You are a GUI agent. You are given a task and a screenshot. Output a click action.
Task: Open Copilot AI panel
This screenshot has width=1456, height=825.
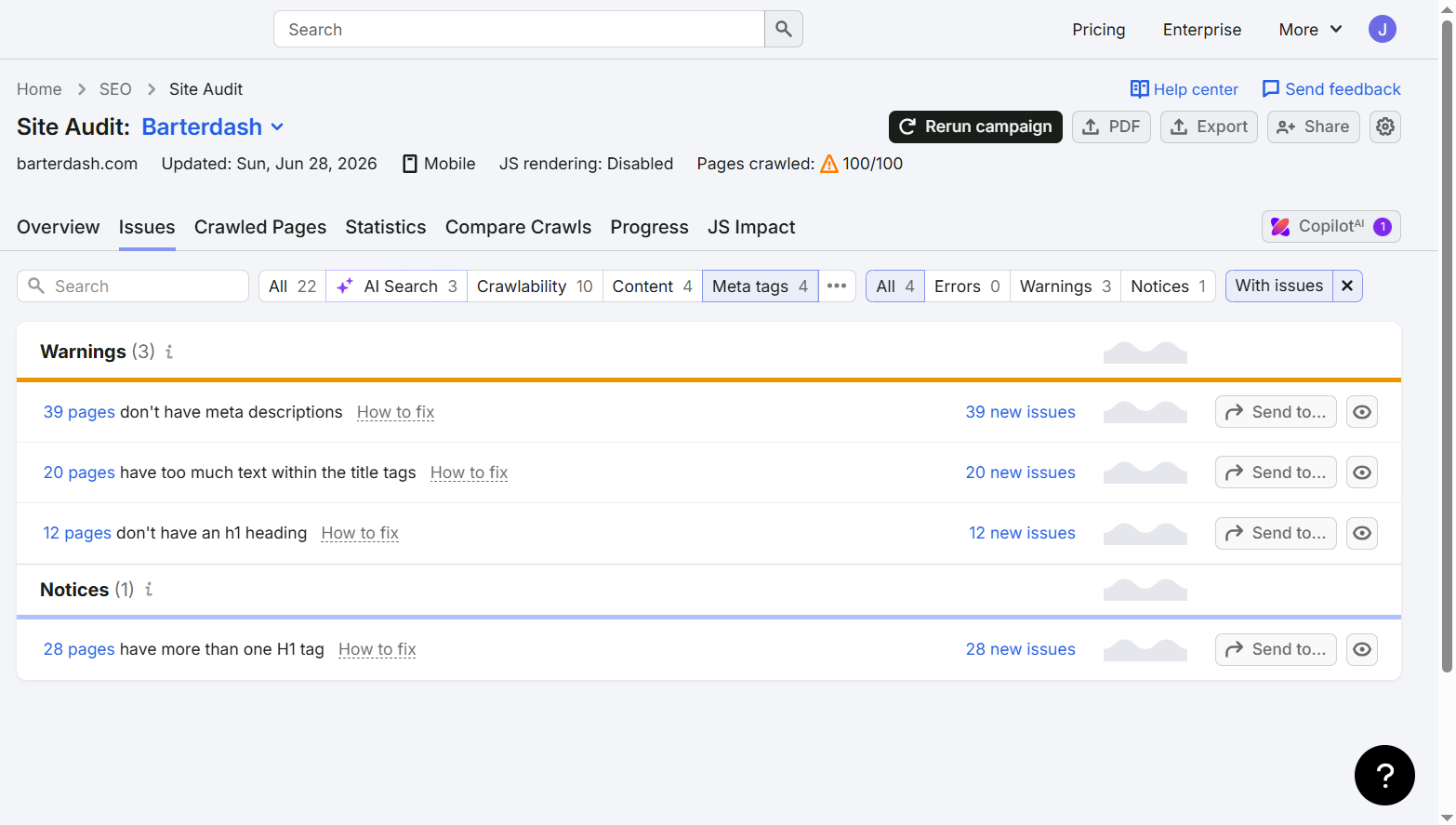(1330, 226)
